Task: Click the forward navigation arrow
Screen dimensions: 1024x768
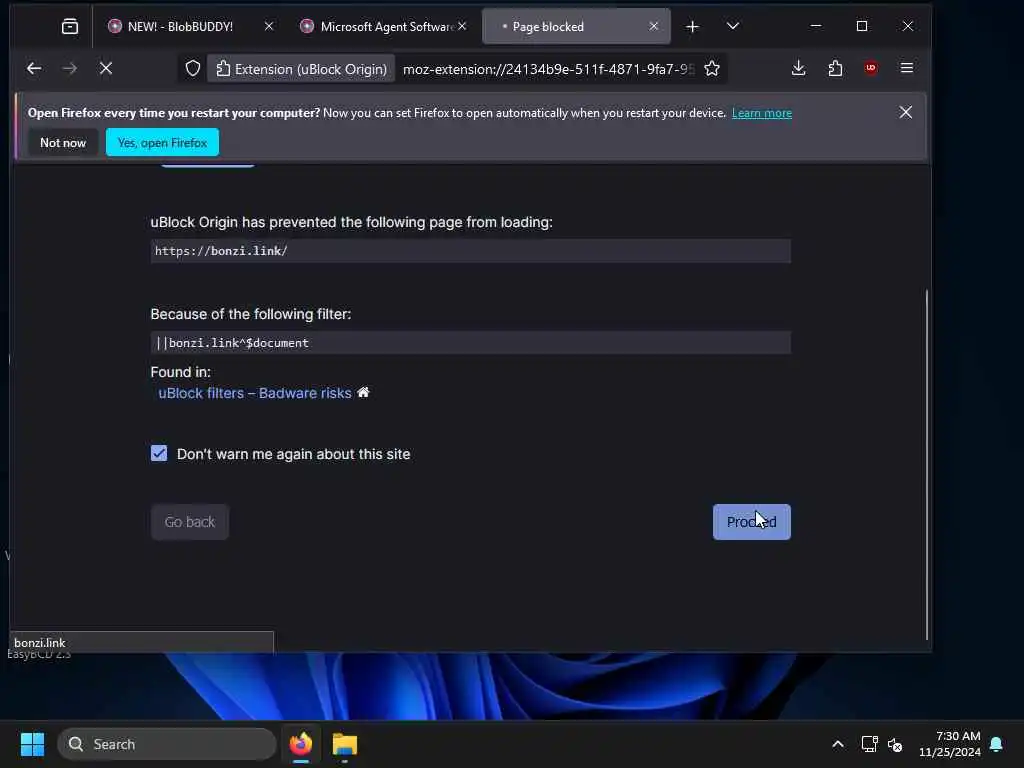Action: coord(69,69)
